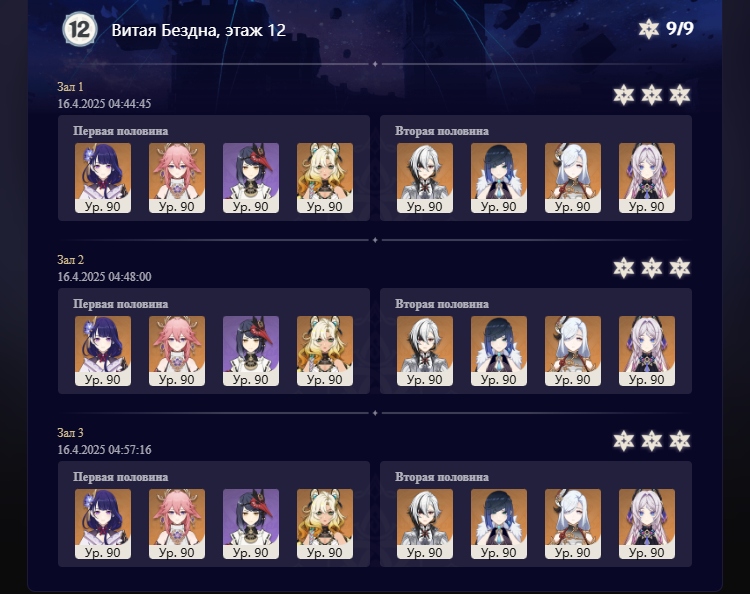Select Raiden Shogun portrait in Зал 3
This screenshot has width=750, height=594.
(103, 524)
